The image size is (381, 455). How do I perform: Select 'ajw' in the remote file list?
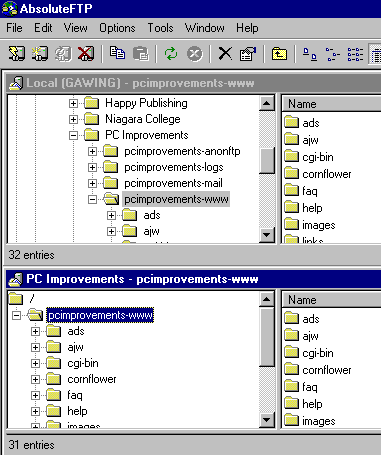point(310,336)
